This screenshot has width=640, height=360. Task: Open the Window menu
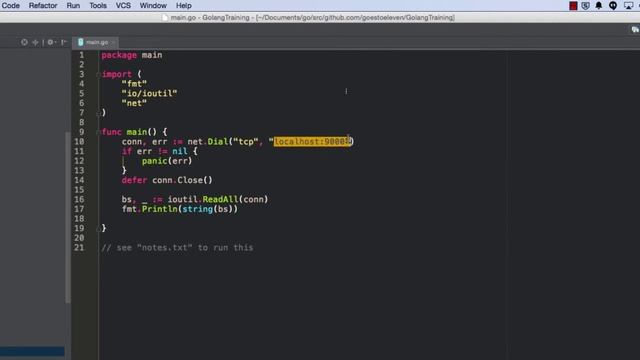[x=153, y=6]
